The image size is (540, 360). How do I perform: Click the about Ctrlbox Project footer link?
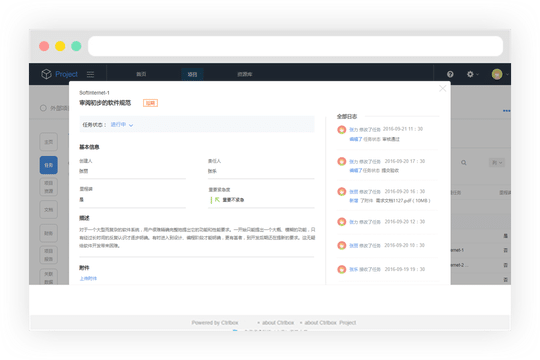point(330,323)
